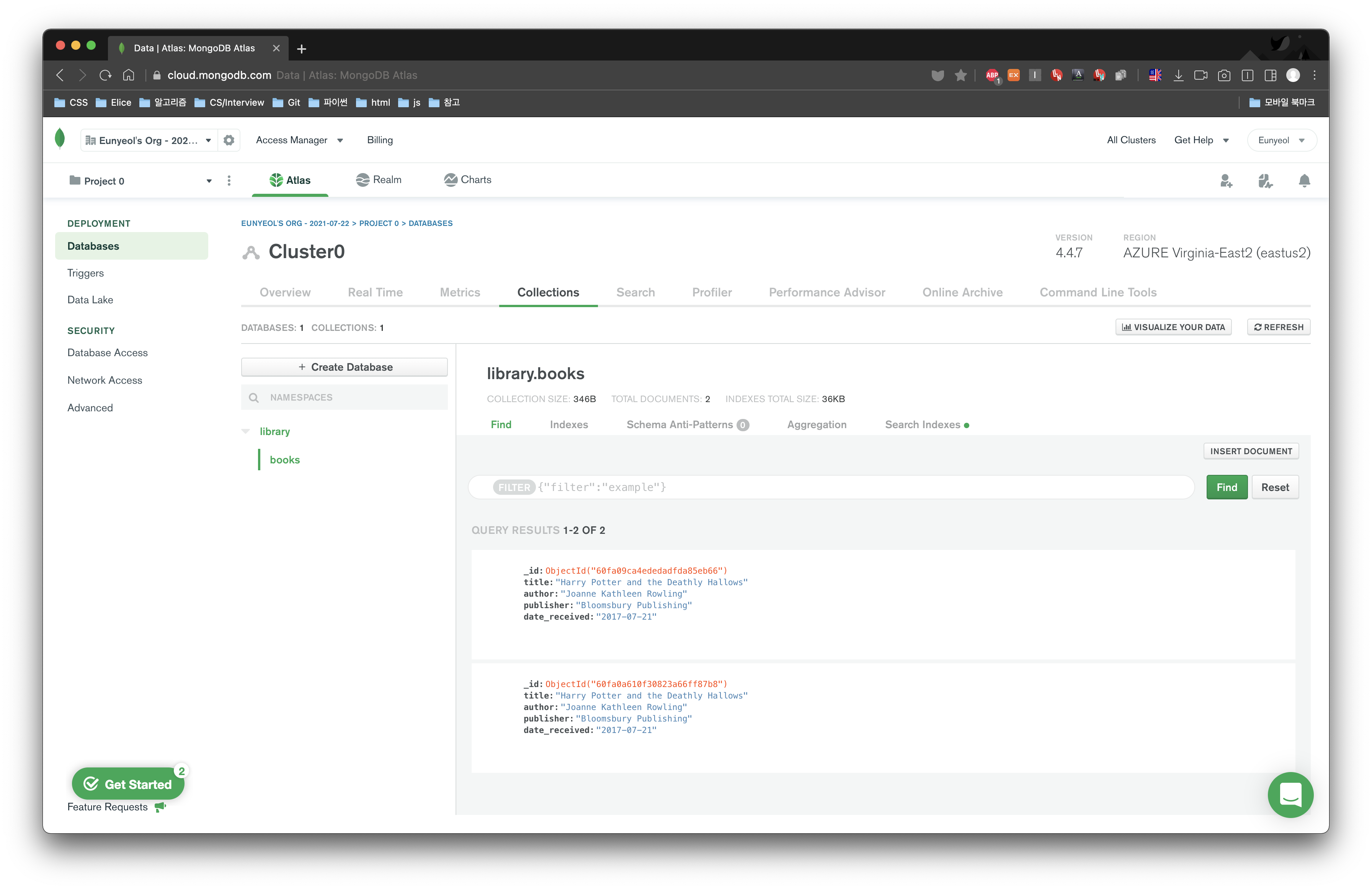The height and width of the screenshot is (890, 1372).
Task: Open the Project 0 dropdown
Action: click(209, 181)
